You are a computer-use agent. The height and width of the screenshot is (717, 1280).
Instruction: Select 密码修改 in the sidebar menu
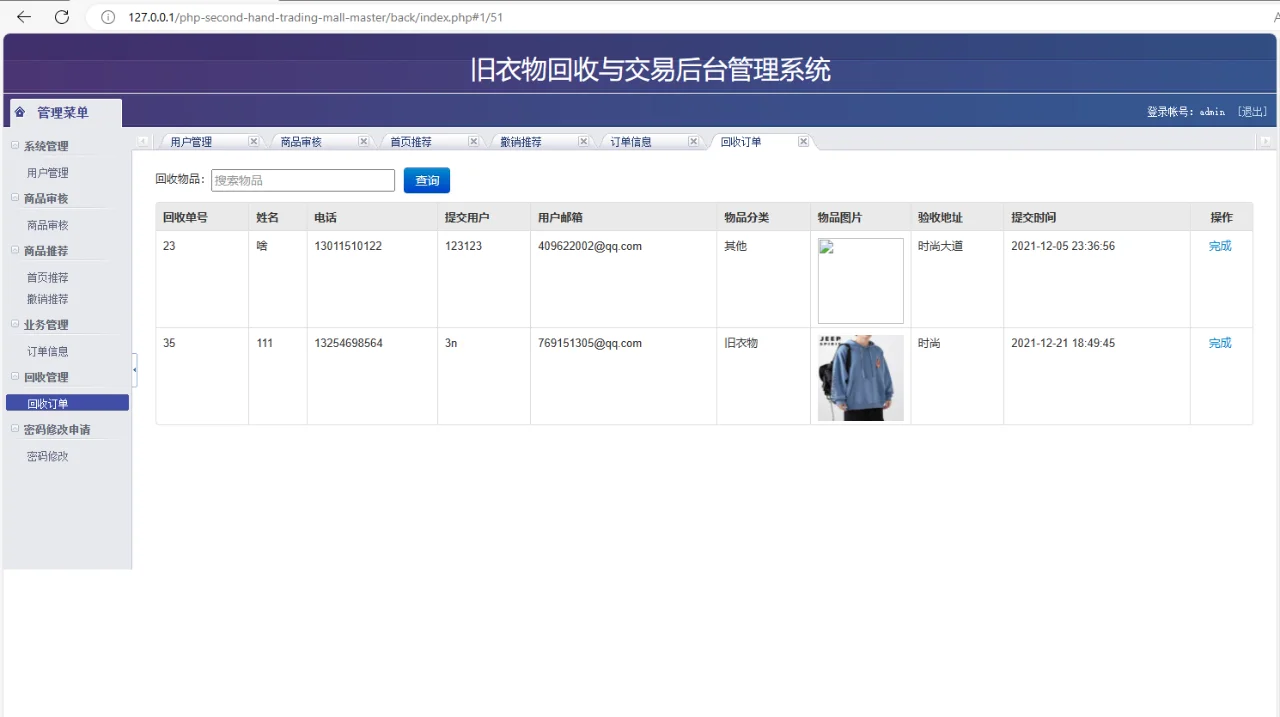point(47,456)
